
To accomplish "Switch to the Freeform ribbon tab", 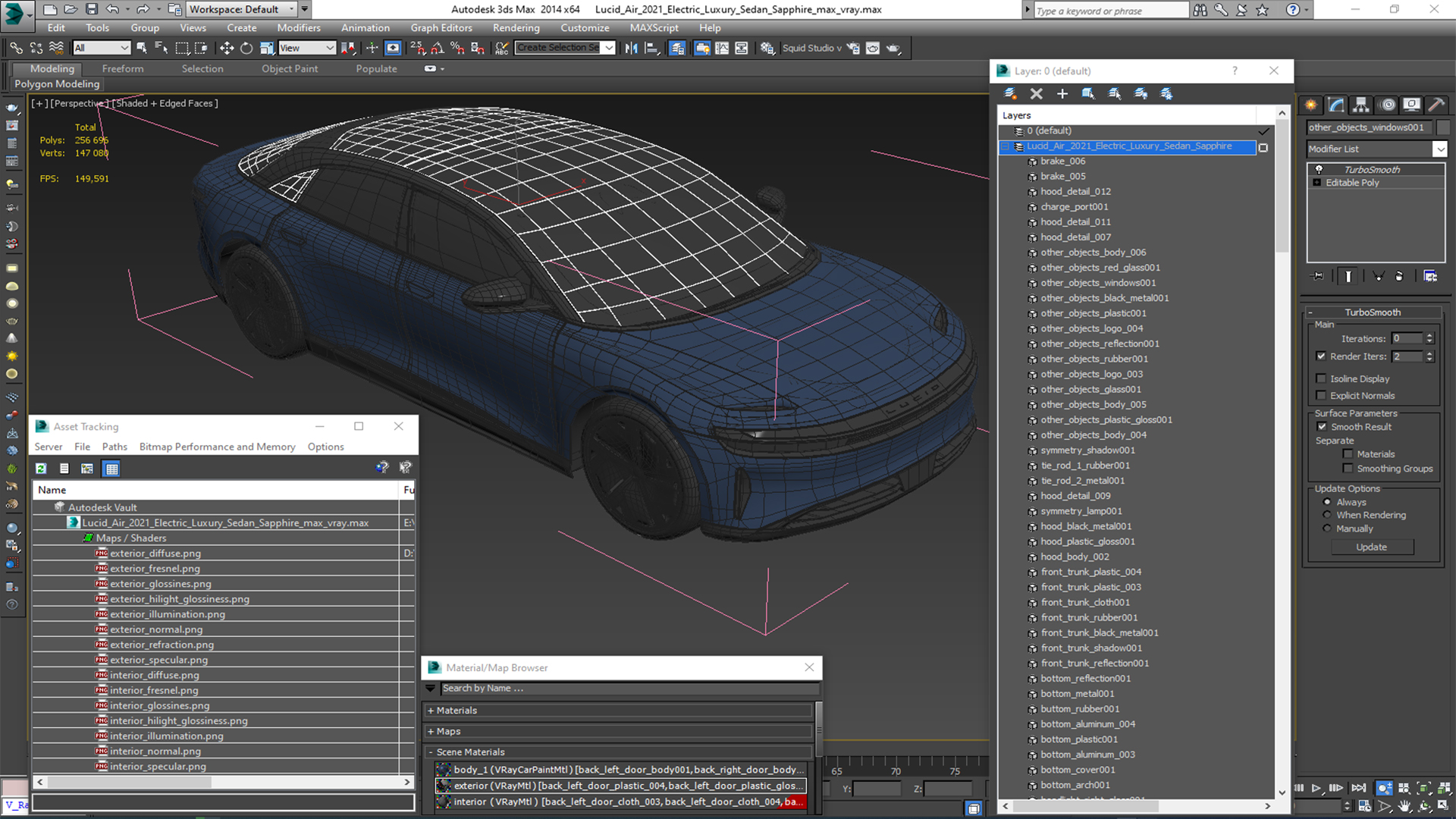I will (x=122, y=68).
